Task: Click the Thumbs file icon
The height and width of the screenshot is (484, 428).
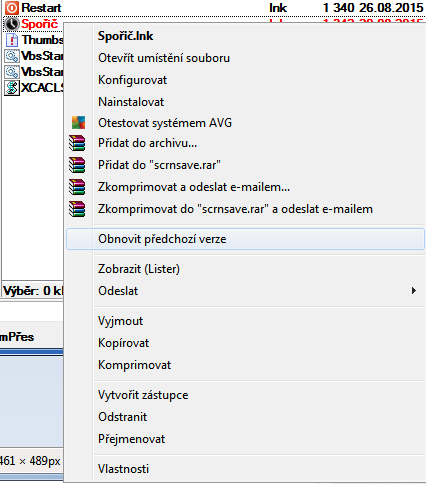Action: (12, 40)
